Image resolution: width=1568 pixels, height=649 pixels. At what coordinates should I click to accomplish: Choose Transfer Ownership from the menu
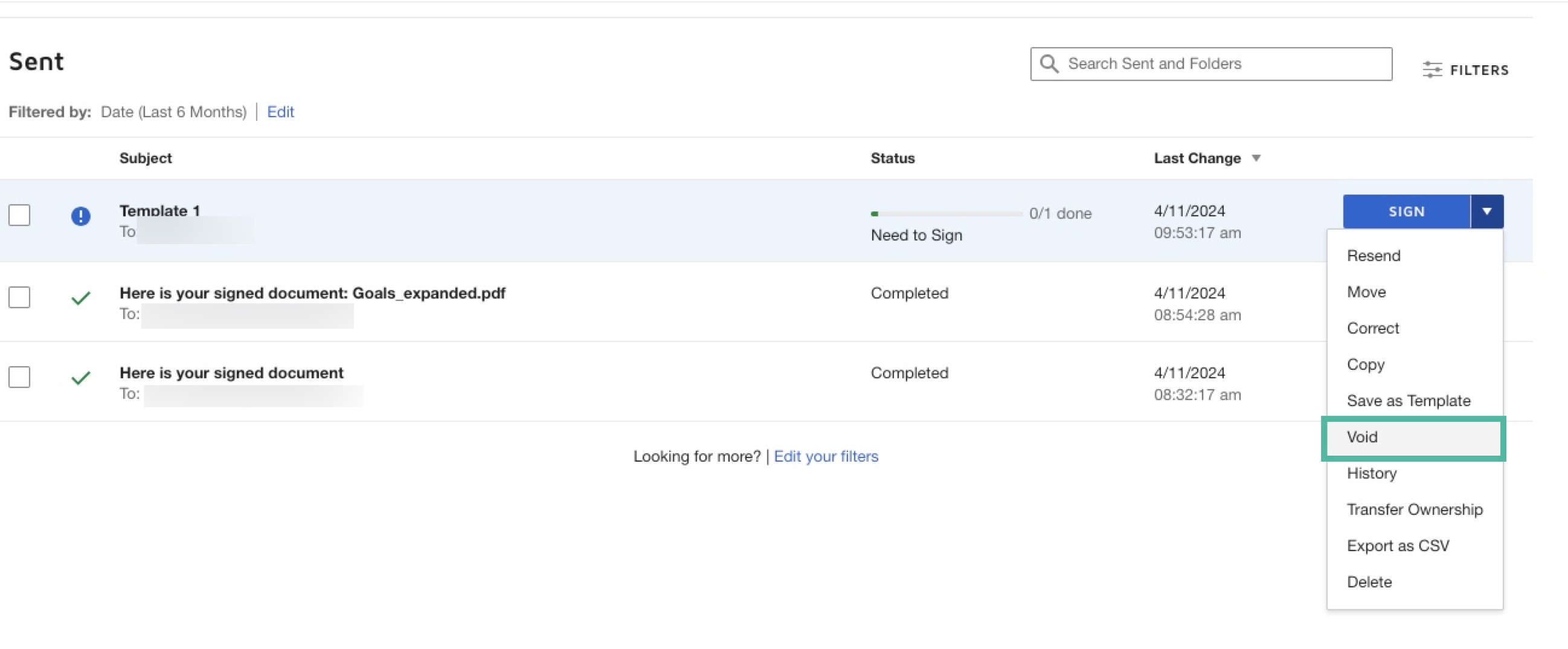pos(1414,509)
